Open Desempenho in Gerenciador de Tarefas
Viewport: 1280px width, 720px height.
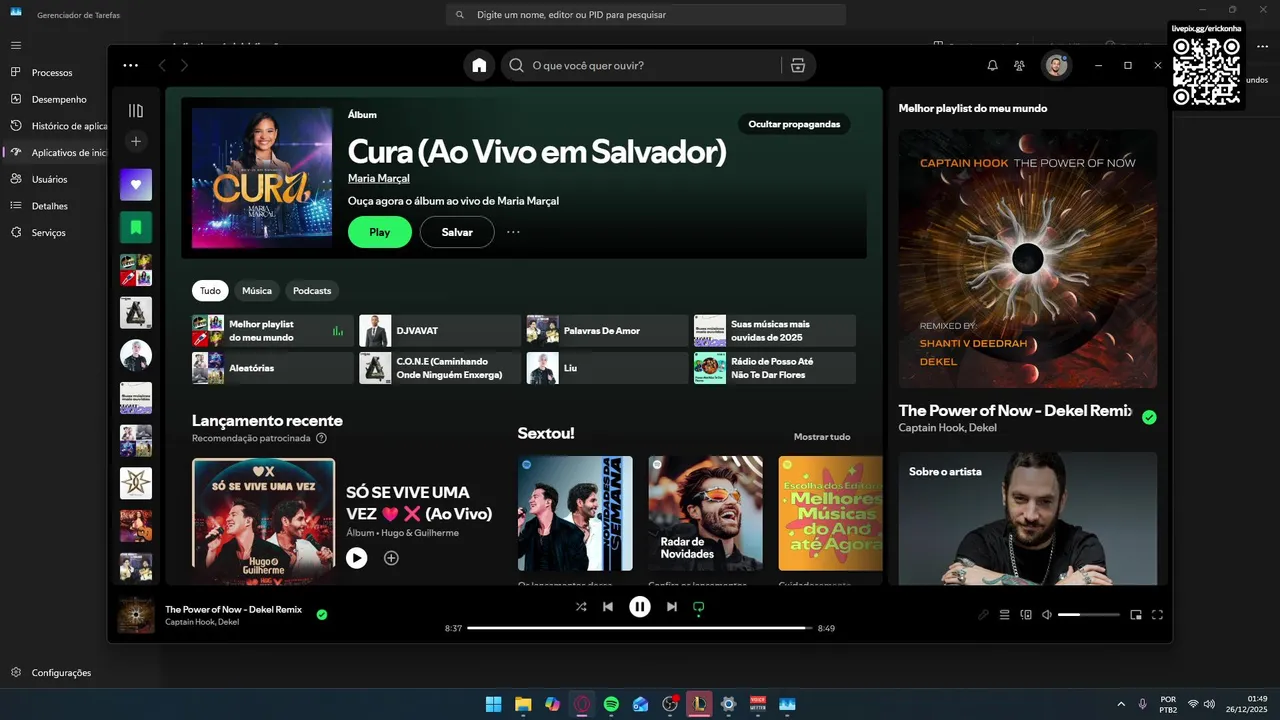[x=59, y=100]
